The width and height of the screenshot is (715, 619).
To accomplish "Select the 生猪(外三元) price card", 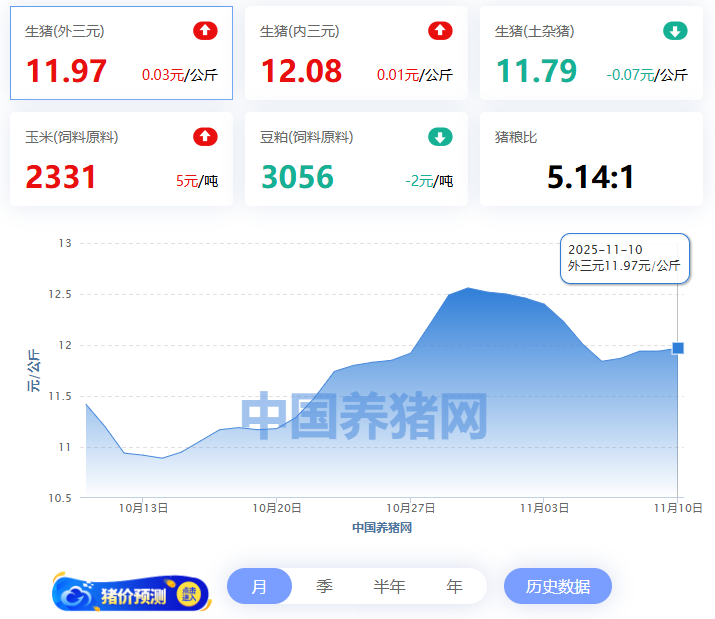I will [121, 53].
